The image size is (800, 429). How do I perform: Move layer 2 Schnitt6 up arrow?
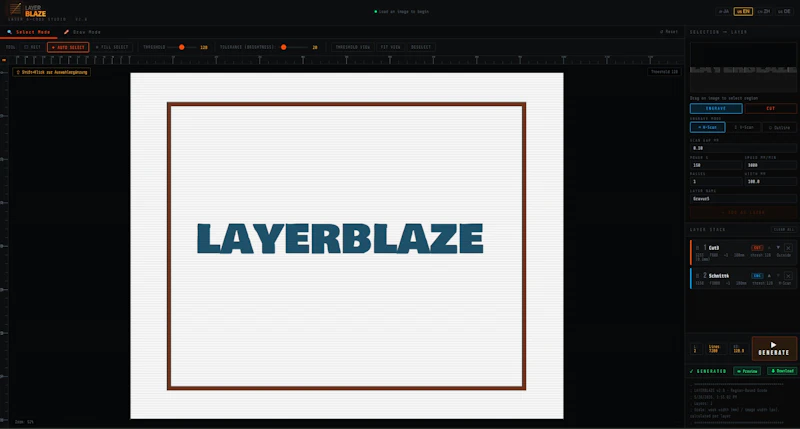point(769,275)
